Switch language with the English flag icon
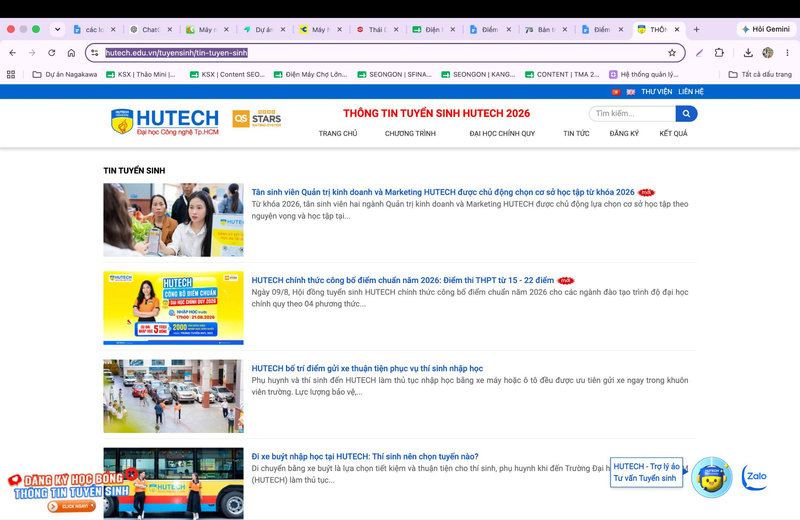 point(631,92)
